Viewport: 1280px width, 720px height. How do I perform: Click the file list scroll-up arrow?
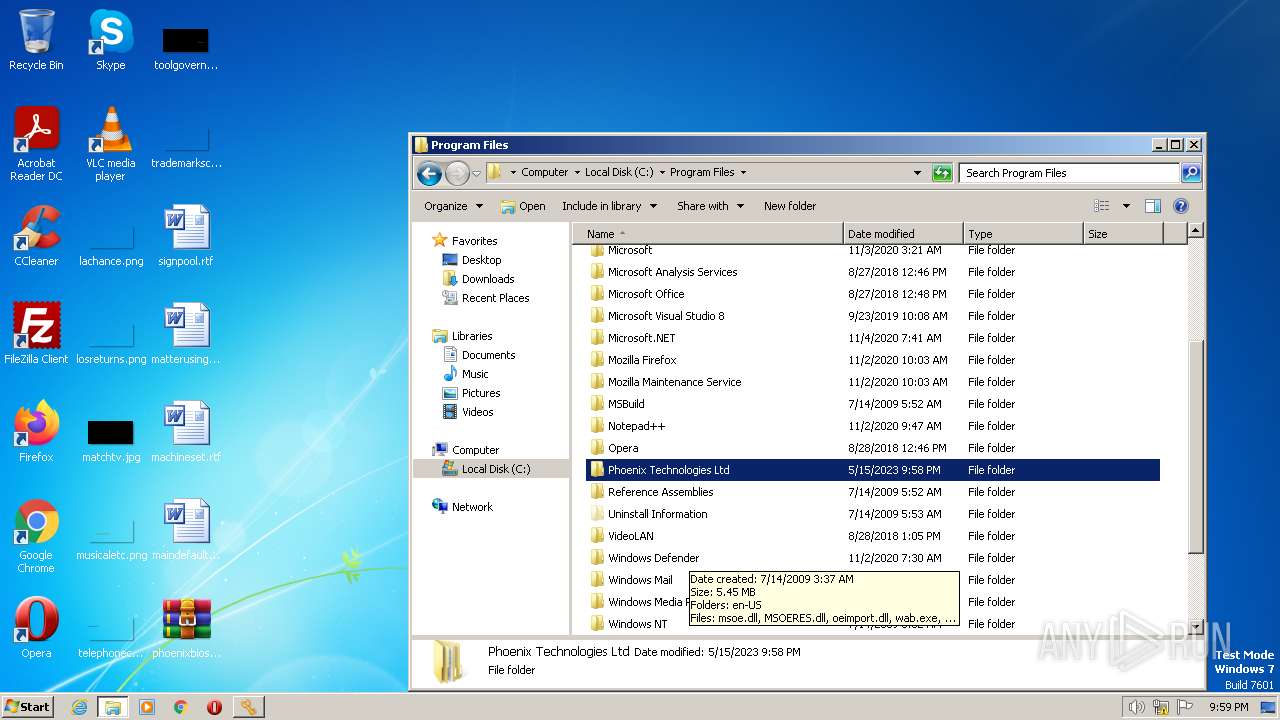click(x=1195, y=231)
